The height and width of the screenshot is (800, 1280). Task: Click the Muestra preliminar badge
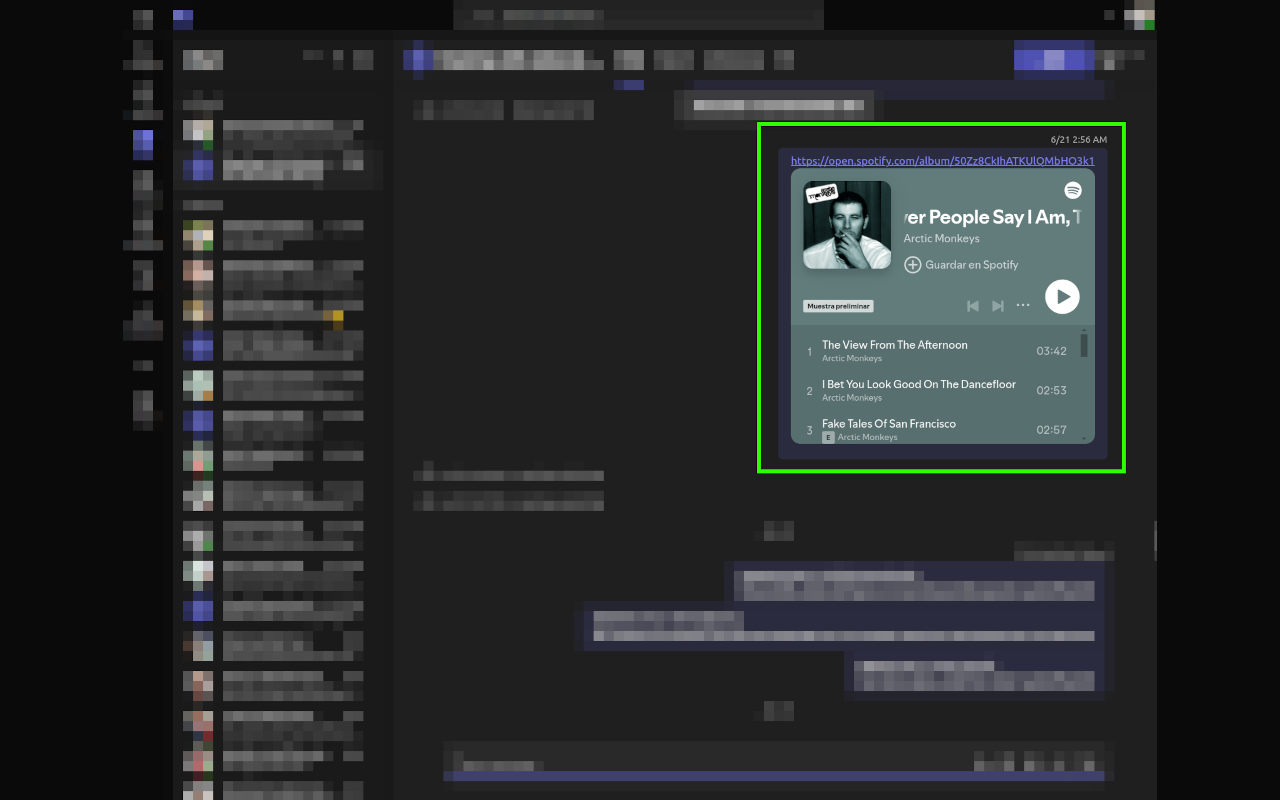coord(838,306)
